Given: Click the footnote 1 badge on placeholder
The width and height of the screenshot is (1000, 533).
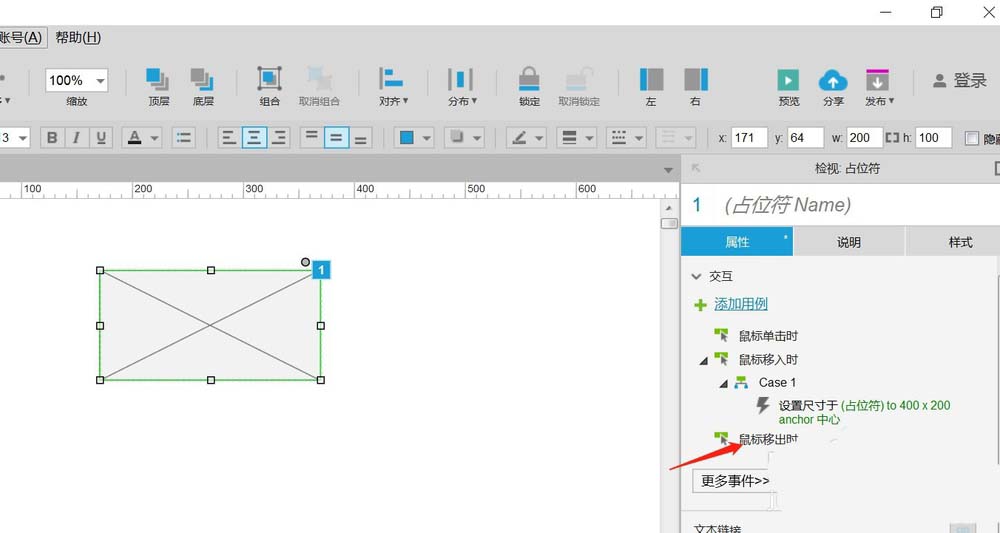Looking at the screenshot, I should (321, 270).
